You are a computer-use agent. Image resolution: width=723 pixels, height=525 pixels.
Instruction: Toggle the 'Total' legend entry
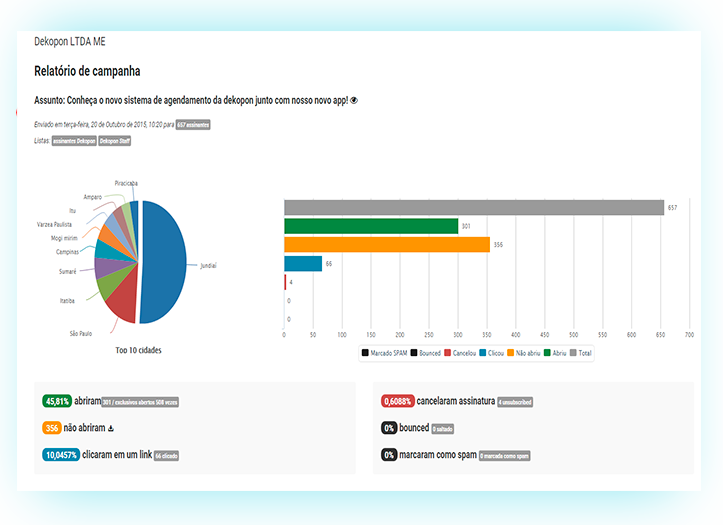click(x=583, y=353)
